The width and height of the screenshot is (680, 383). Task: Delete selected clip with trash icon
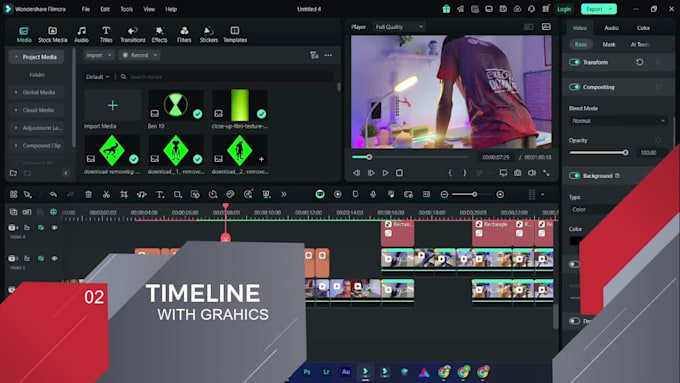coord(88,194)
